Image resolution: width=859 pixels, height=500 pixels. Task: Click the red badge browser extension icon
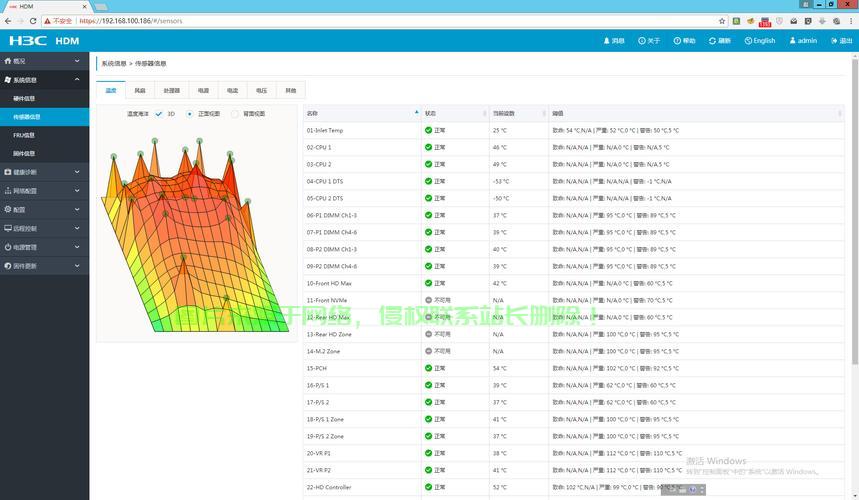pos(765,22)
